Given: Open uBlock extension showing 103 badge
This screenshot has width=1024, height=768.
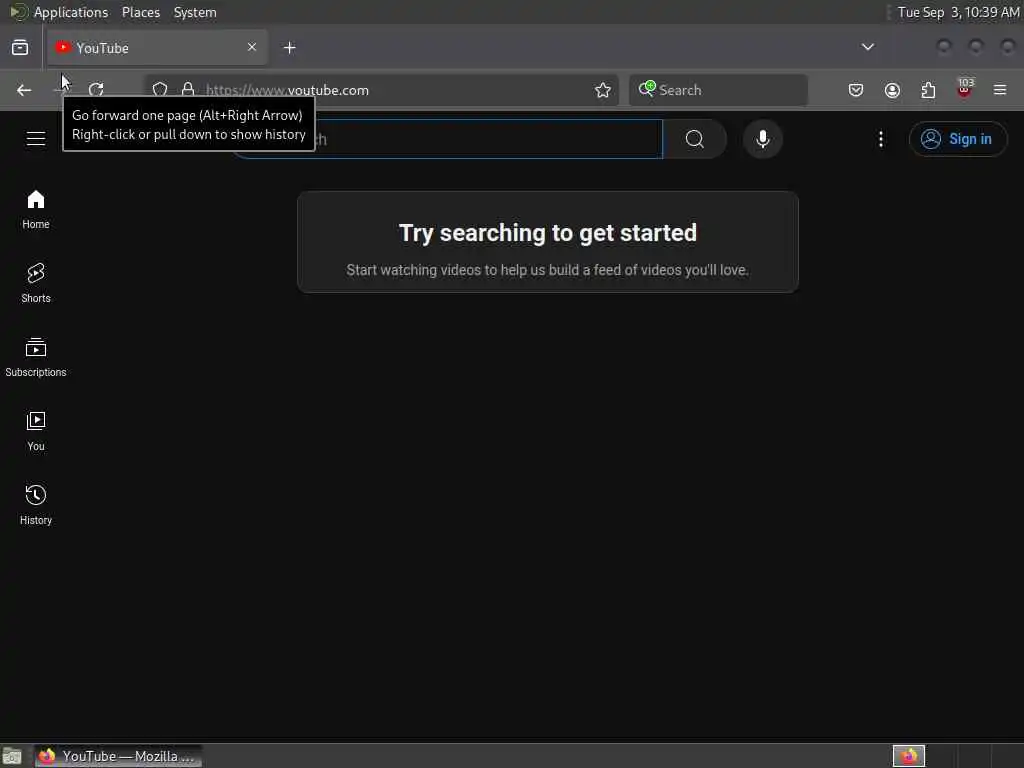Looking at the screenshot, I should point(965,89).
